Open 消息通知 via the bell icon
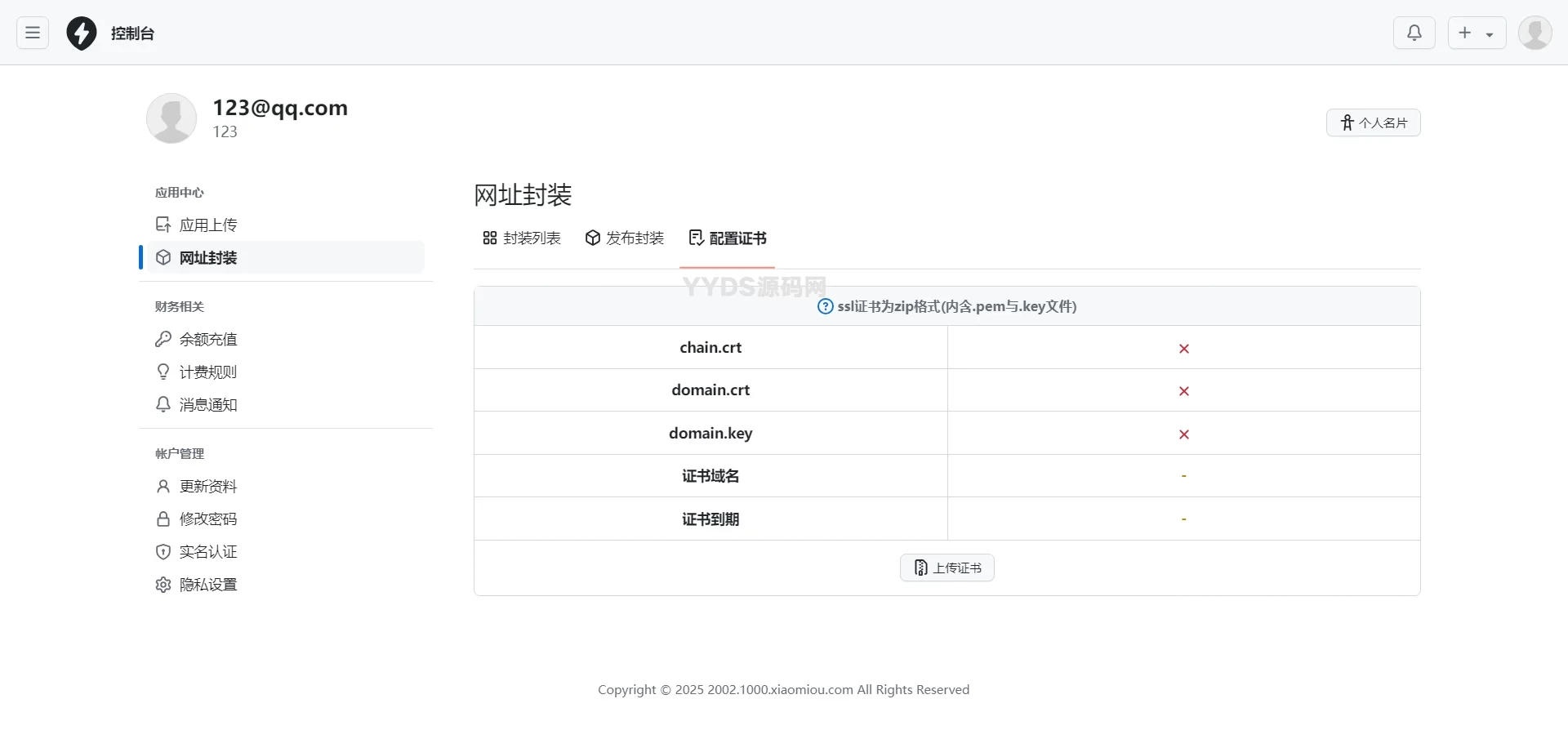This screenshot has width=1568, height=748. [x=163, y=403]
